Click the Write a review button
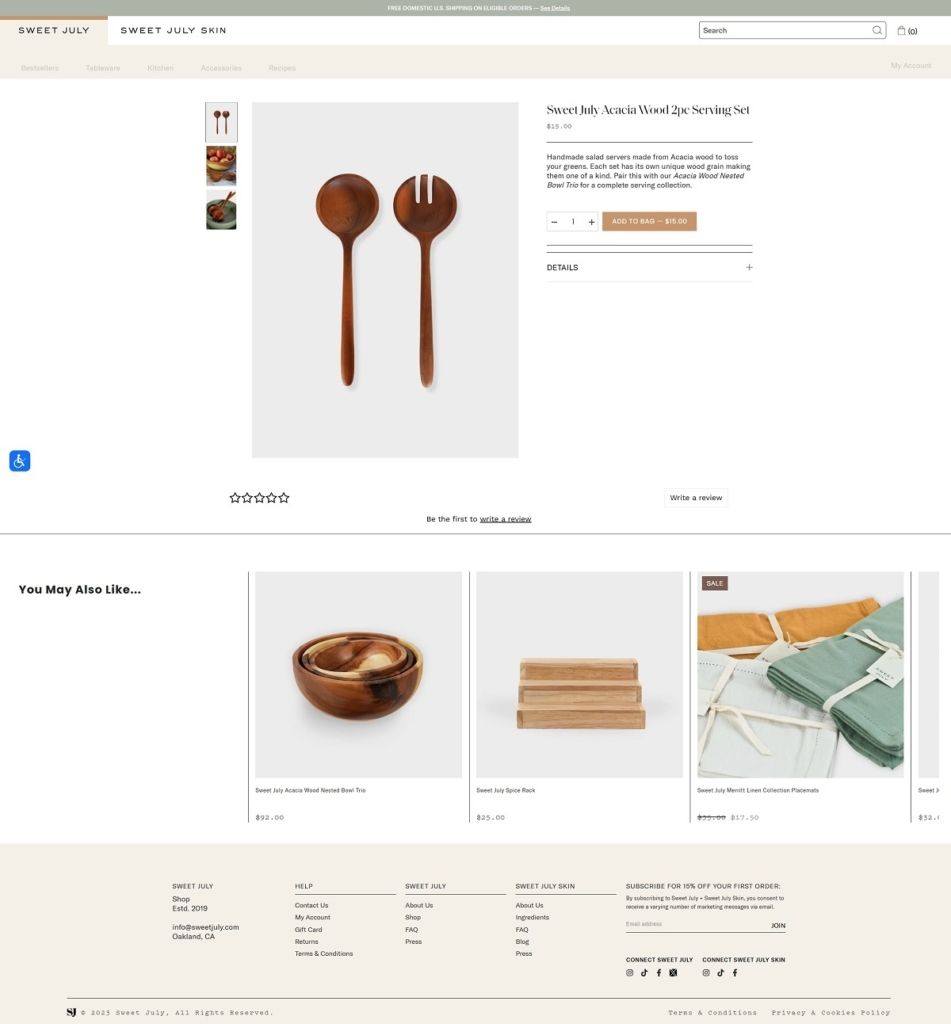Screen dimensions: 951x1024 pos(696,498)
